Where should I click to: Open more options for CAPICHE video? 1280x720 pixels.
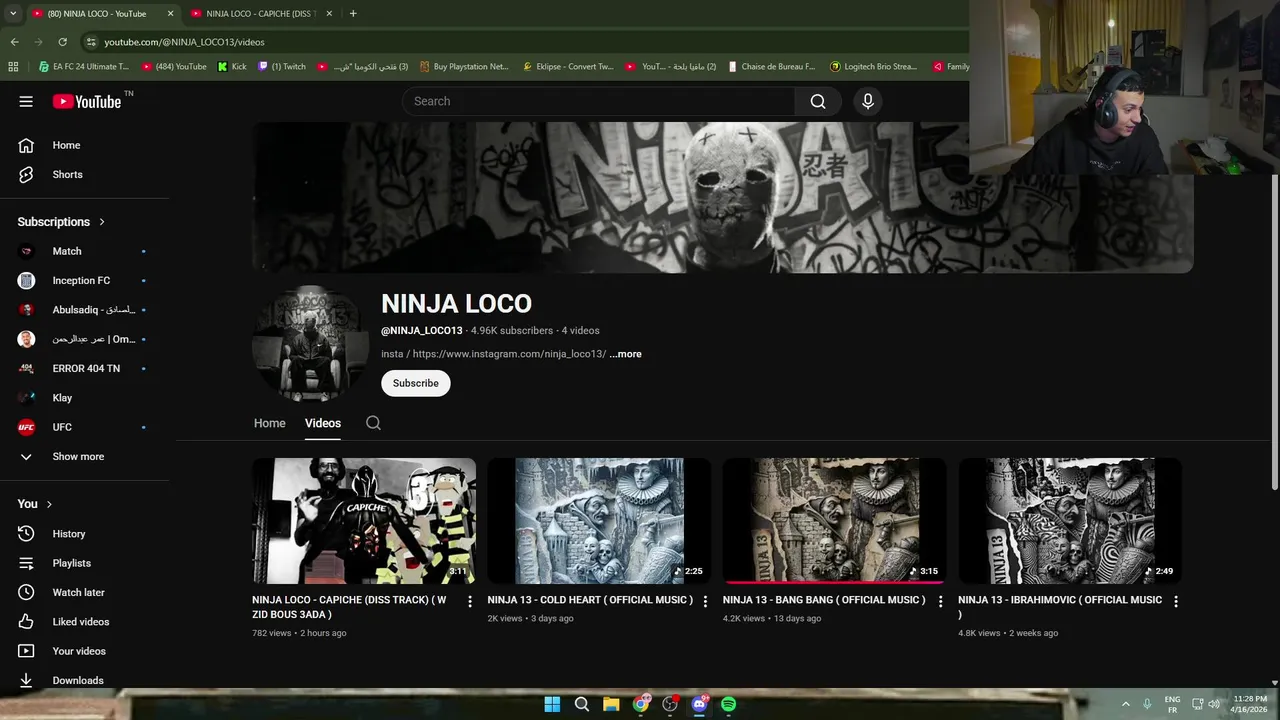pos(470,602)
